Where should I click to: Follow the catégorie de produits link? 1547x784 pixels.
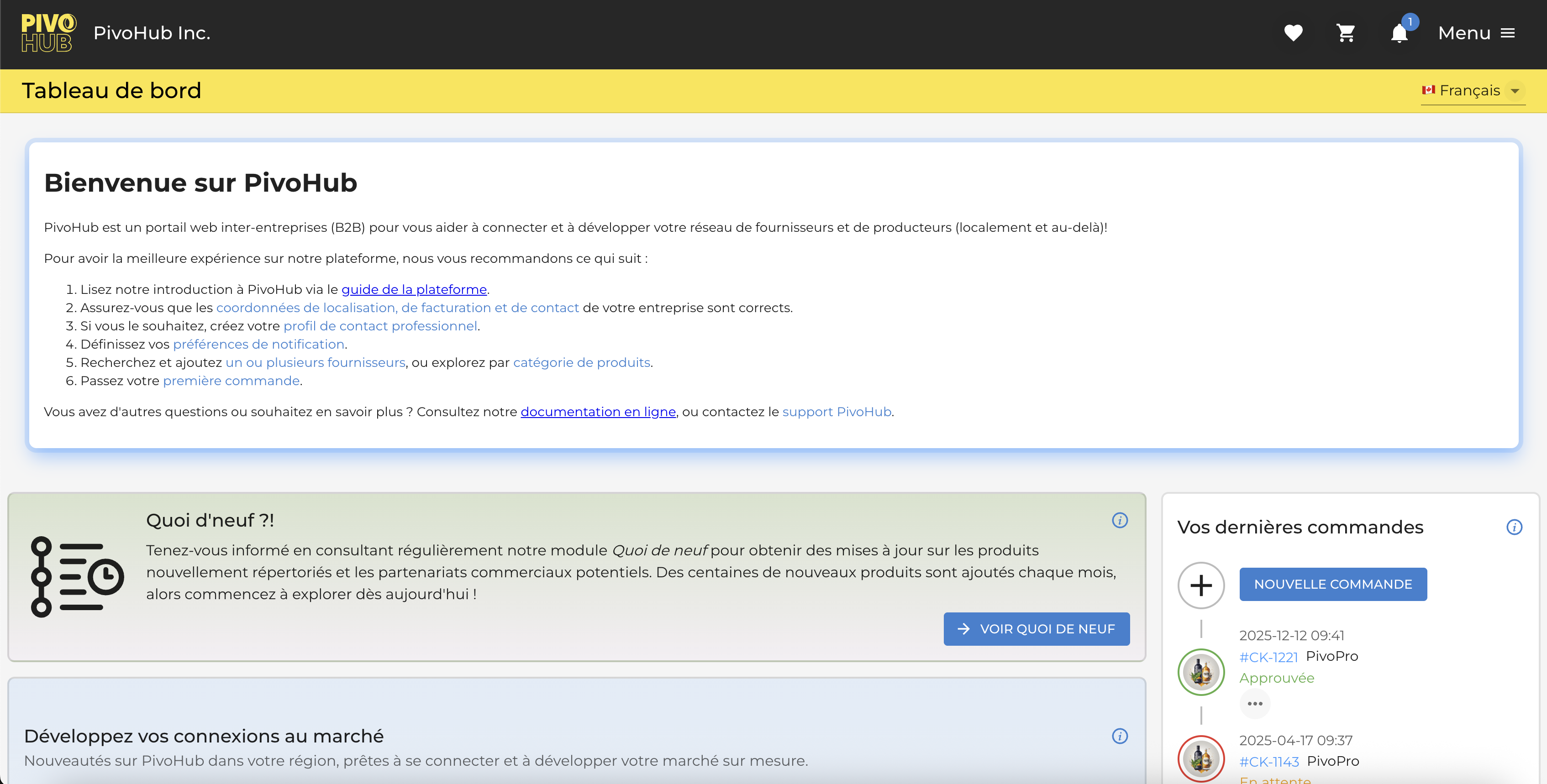click(x=581, y=363)
